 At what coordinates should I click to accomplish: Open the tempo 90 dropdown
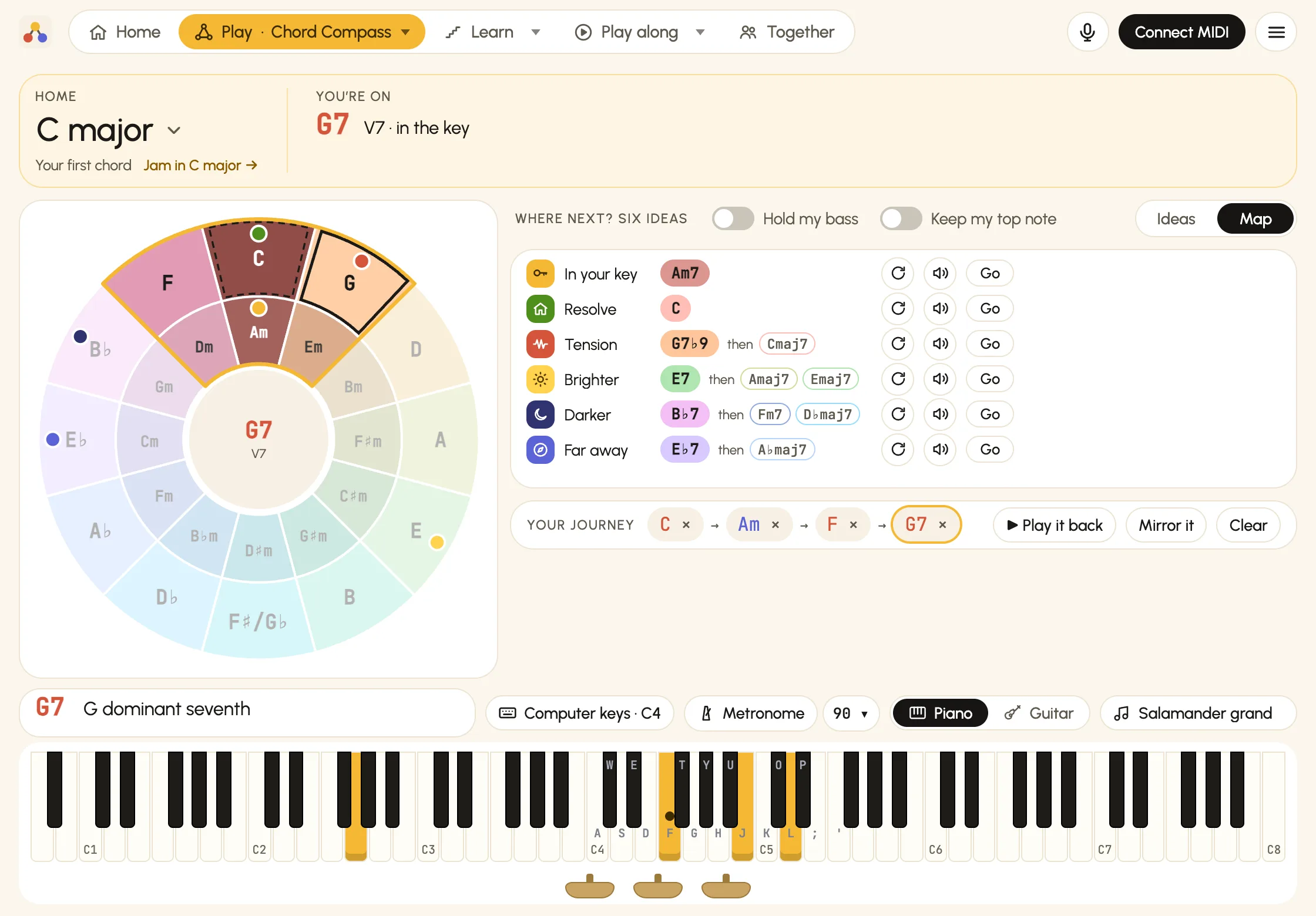851,713
